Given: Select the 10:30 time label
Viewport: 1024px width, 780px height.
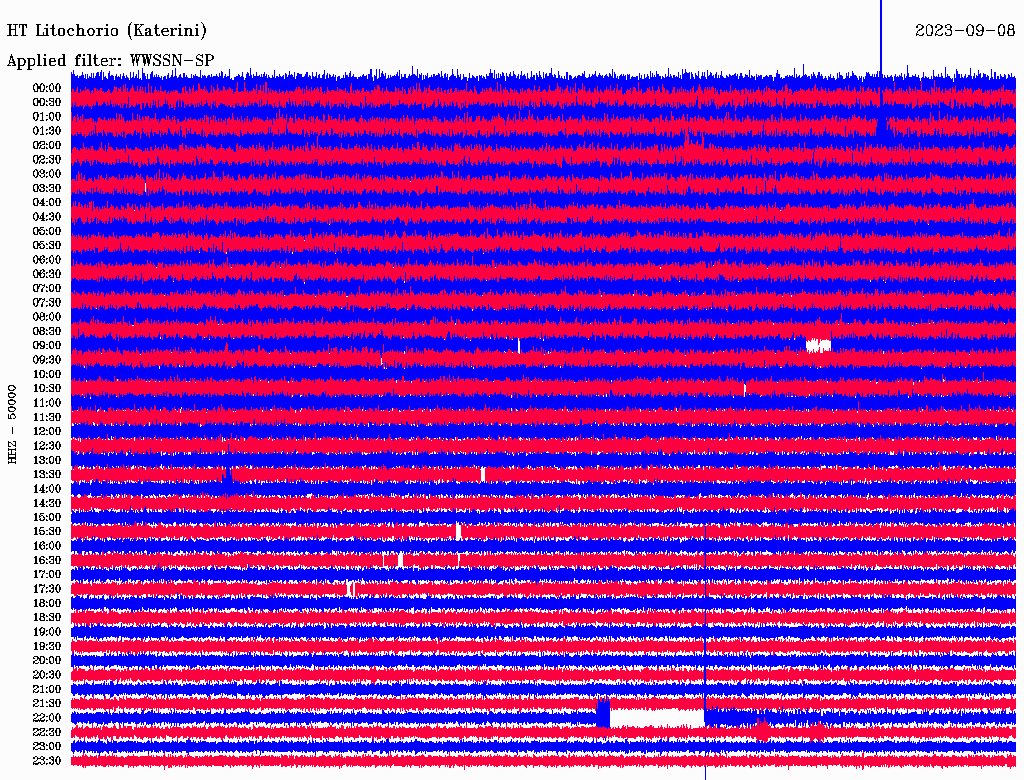Looking at the screenshot, I should tap(47, 389).
